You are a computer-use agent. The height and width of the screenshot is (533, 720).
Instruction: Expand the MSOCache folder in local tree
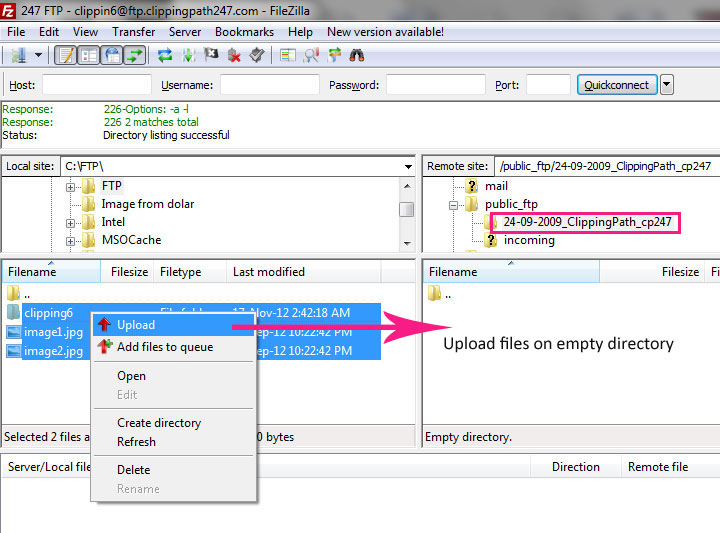pos(70,241)
